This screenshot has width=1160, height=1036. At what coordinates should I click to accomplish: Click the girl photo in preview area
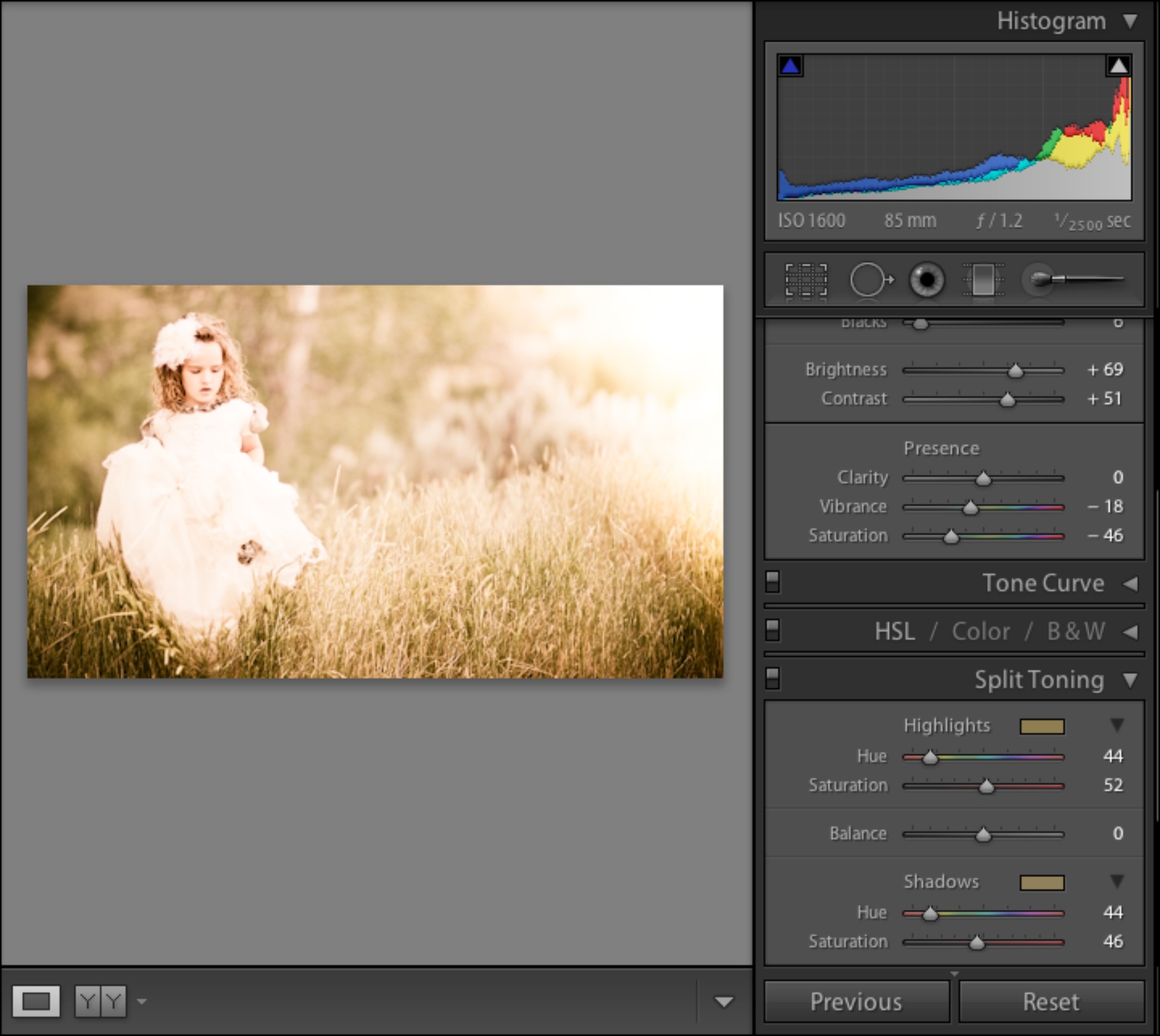375,482
